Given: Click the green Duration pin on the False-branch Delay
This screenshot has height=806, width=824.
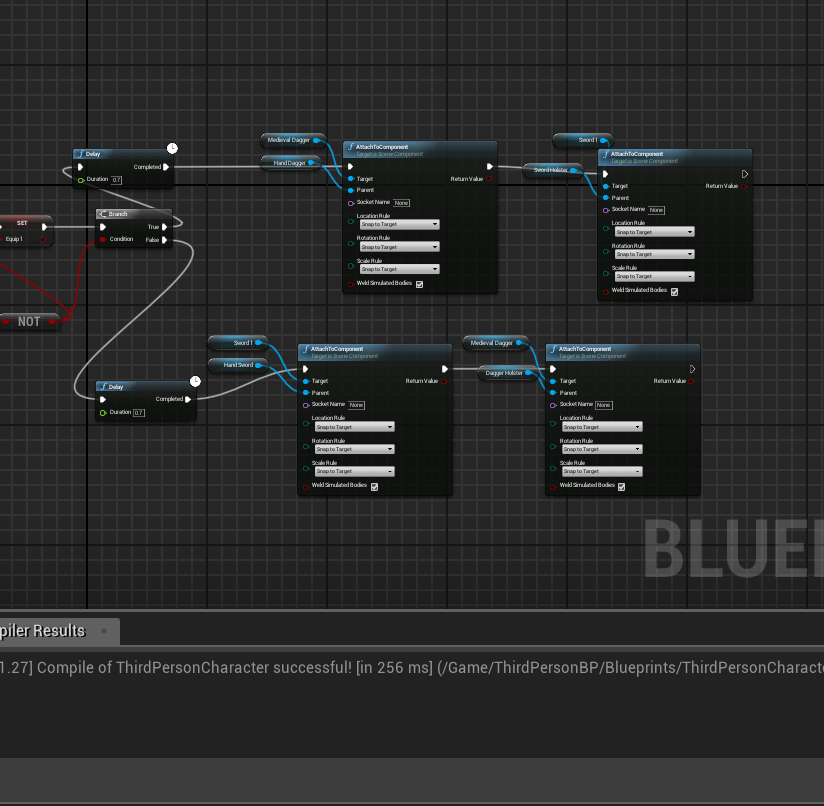Looking at the screenshot, I should [x=103, y=413].
